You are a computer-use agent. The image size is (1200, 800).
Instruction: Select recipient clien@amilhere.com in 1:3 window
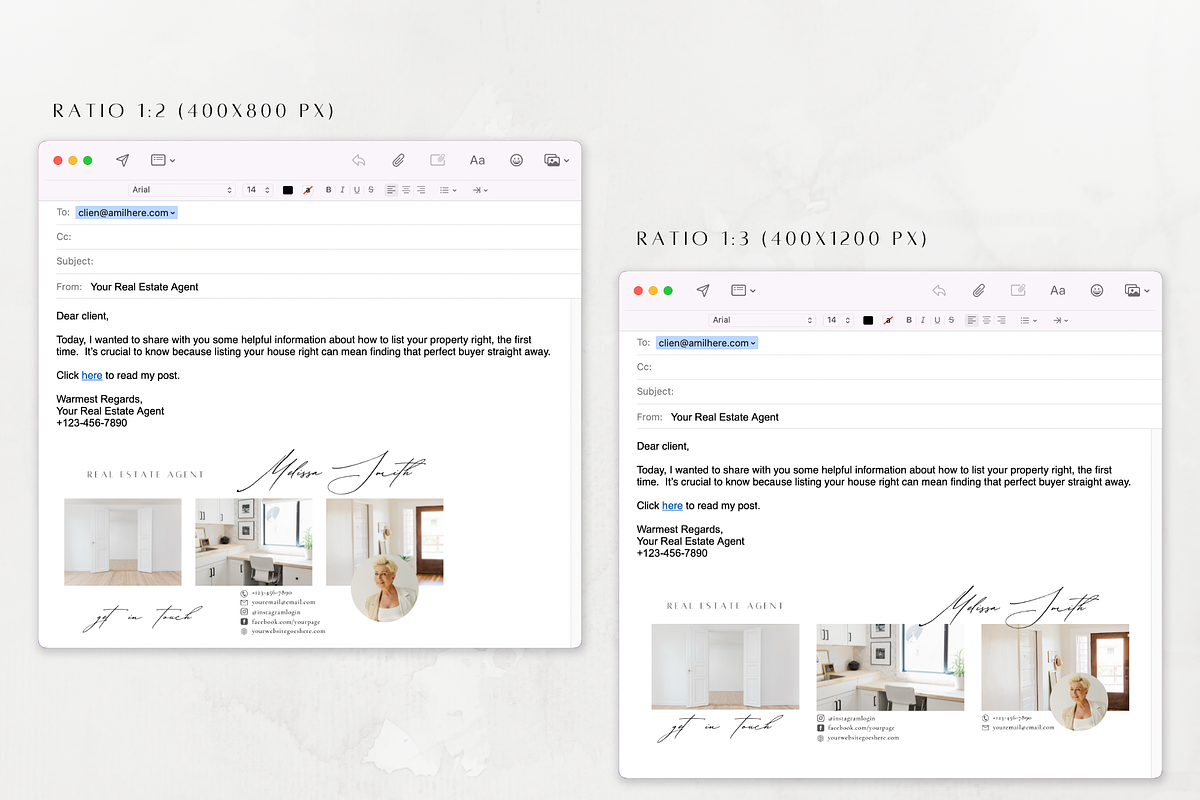(707, 343)
